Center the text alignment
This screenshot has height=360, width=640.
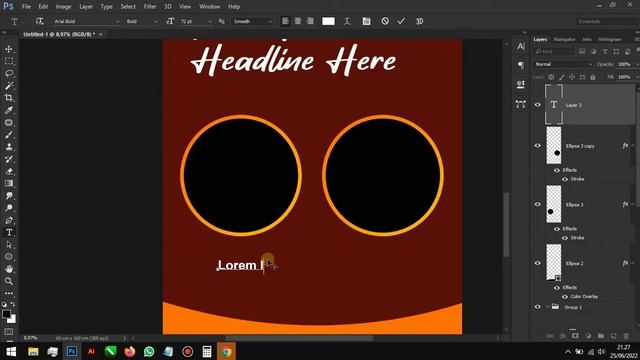pos(298,21)
